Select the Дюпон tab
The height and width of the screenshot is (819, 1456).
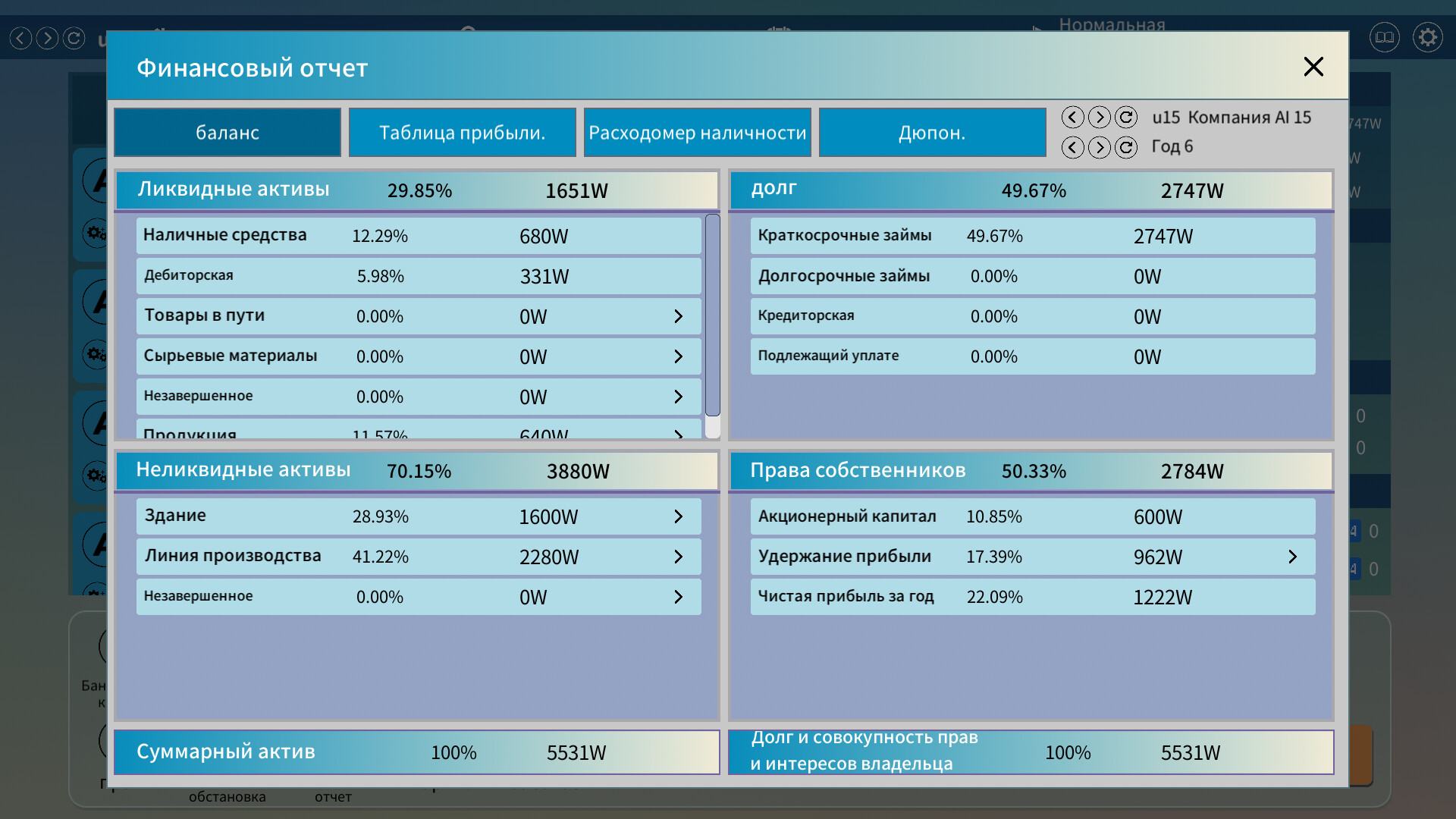pyautogui.click(x=932, y=133)
